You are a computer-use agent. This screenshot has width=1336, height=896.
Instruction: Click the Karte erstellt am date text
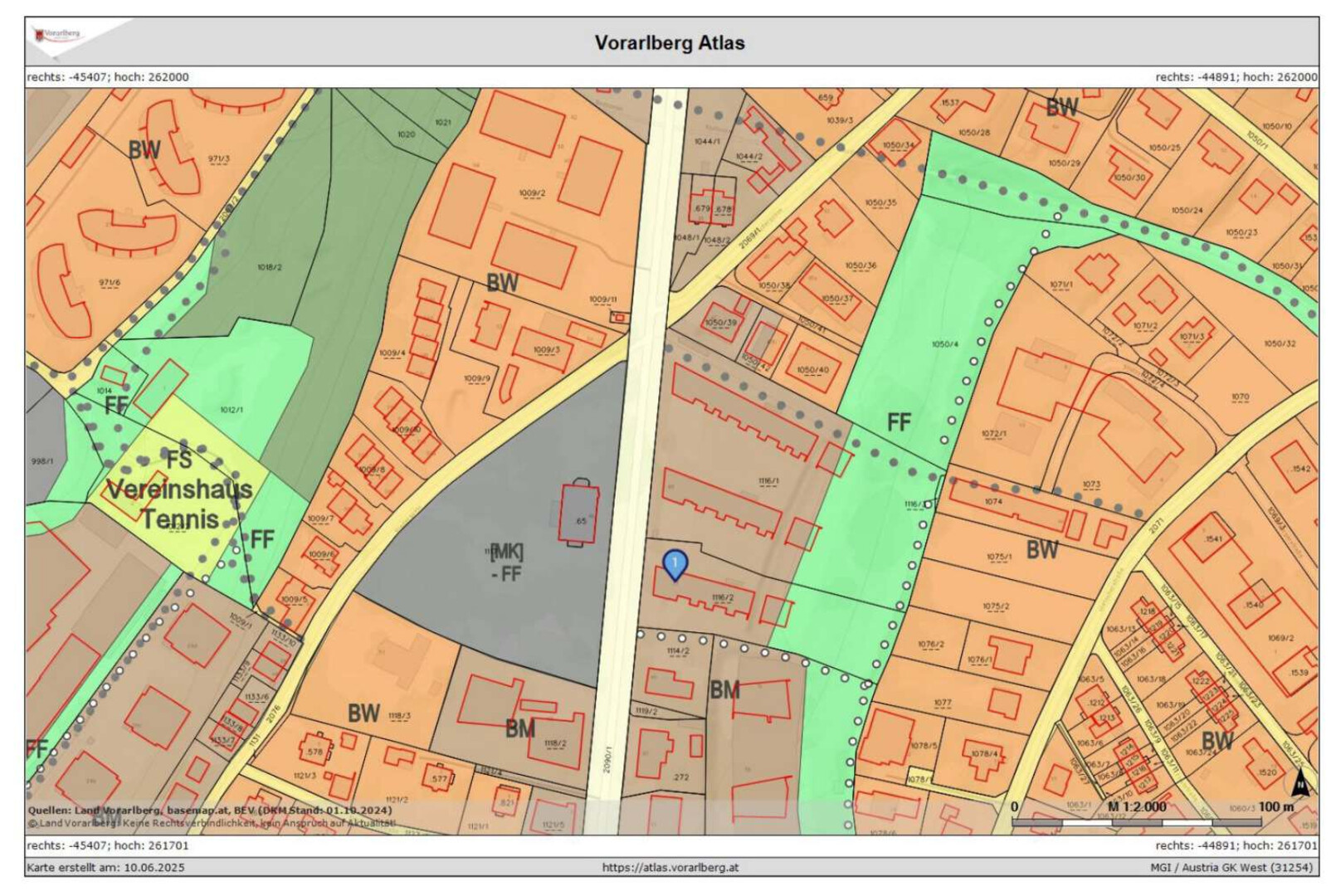(x=106, y=867)
